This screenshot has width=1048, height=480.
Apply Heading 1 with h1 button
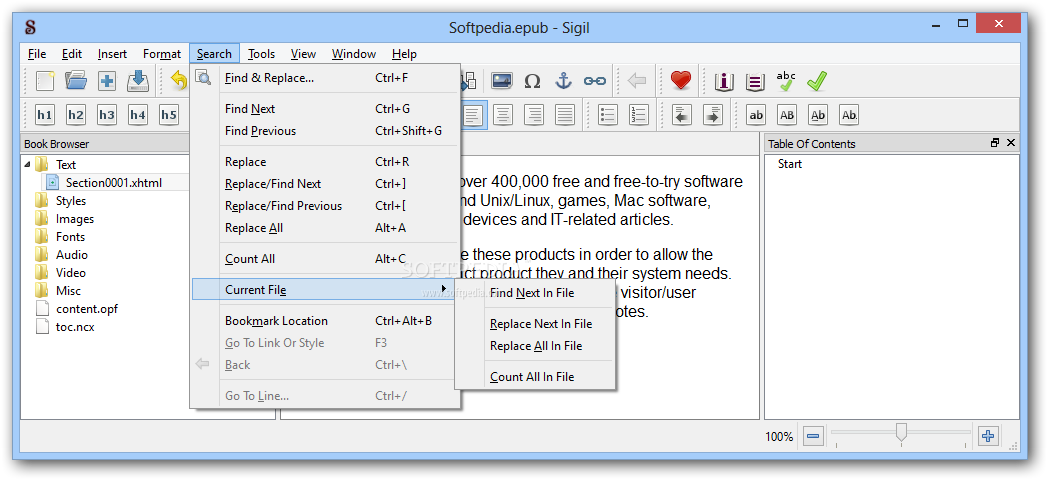tap(45, 115)
